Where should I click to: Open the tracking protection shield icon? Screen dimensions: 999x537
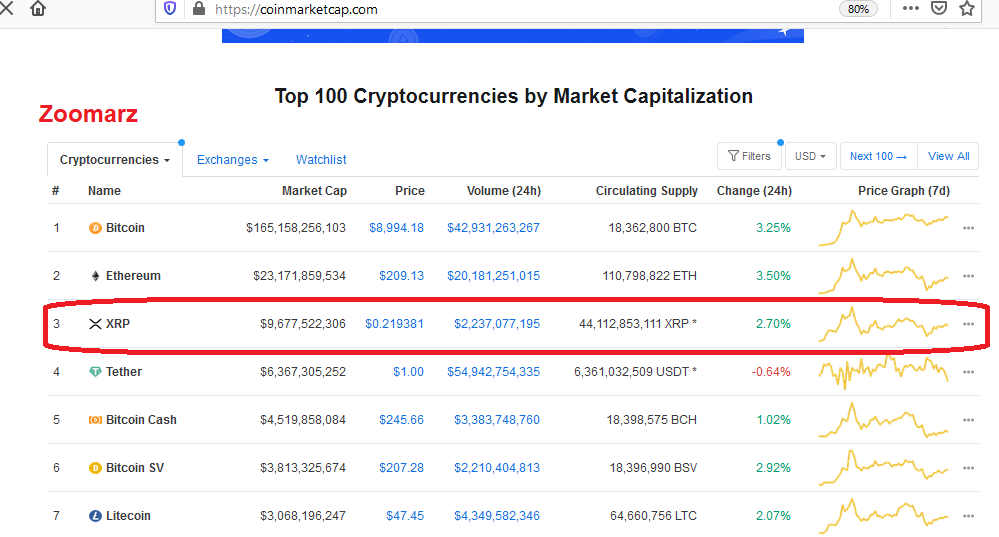point(170,9)
